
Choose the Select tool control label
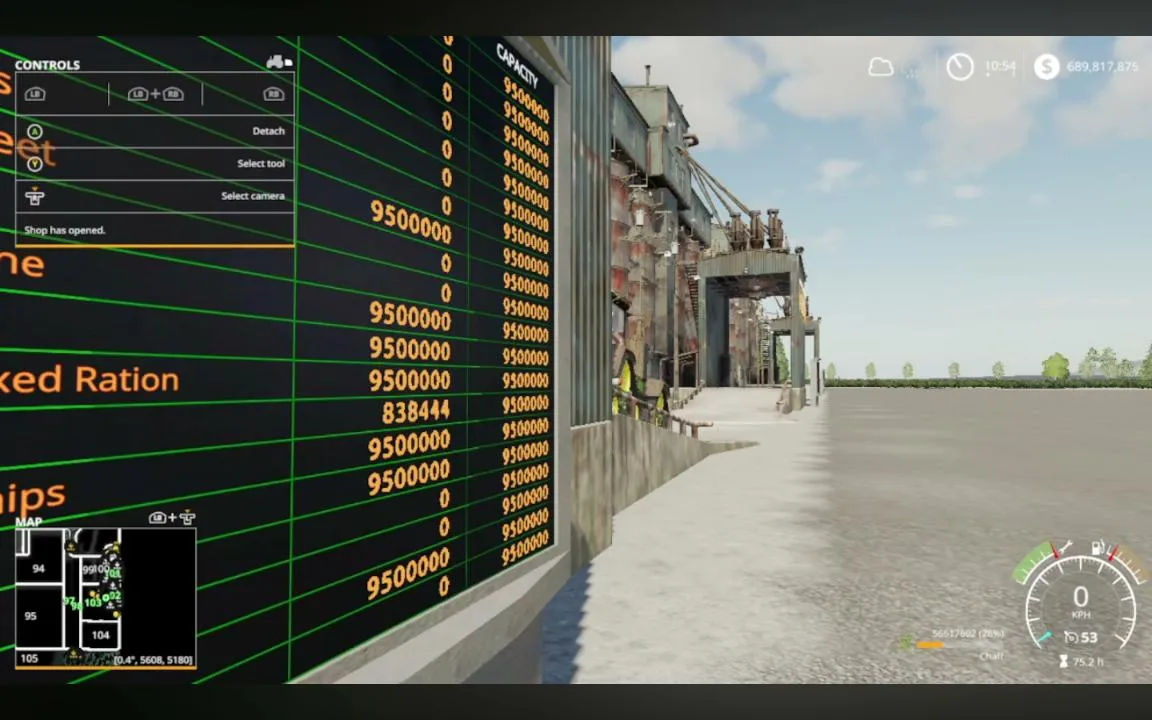tap(261, 163)
